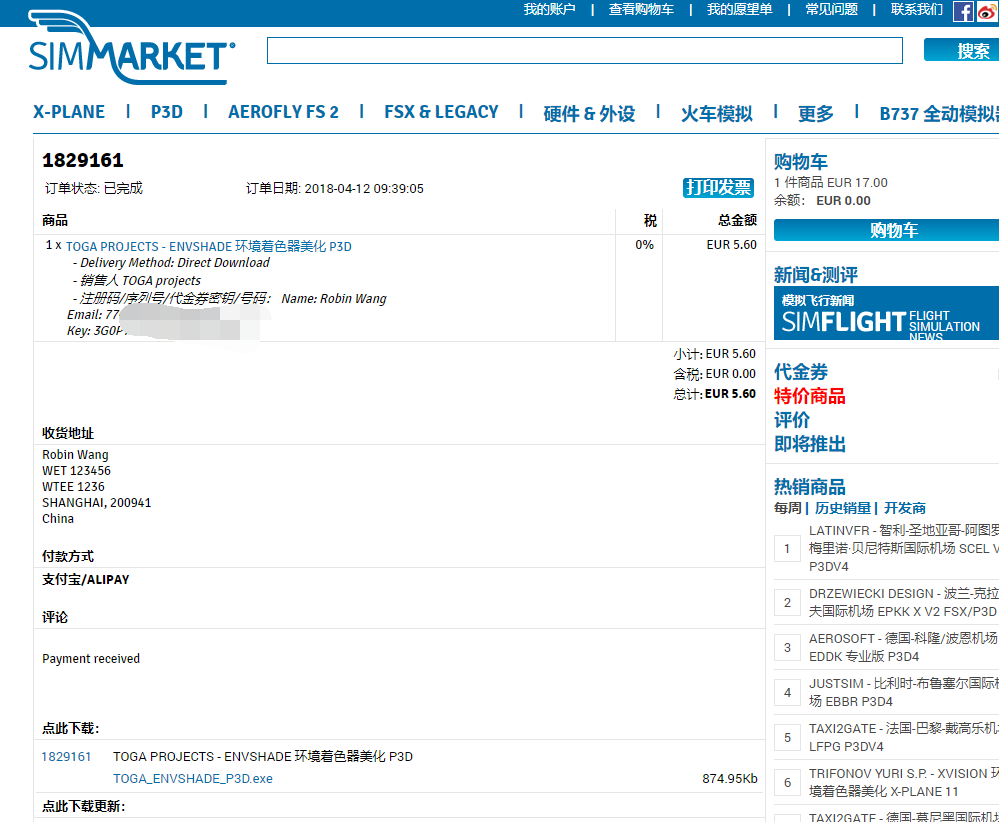
Task: Click the 1 件商品 EUR 17.00 cart summary
Action: coord(831,183)
